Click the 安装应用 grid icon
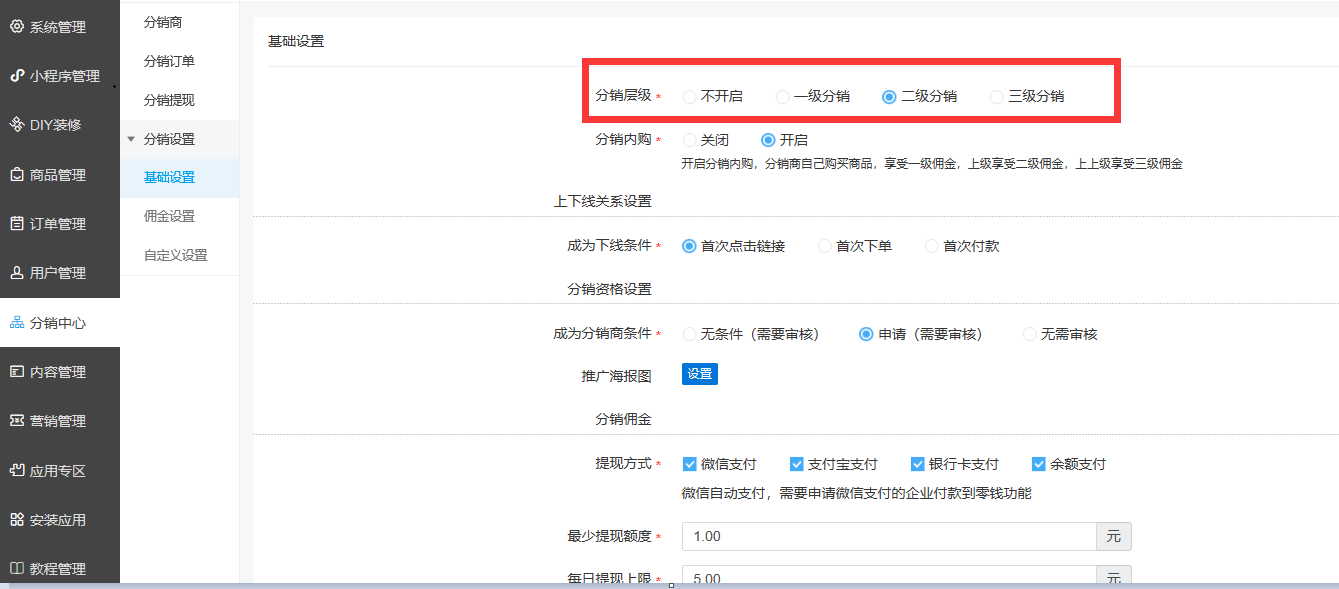 click(x=16, y=520)
